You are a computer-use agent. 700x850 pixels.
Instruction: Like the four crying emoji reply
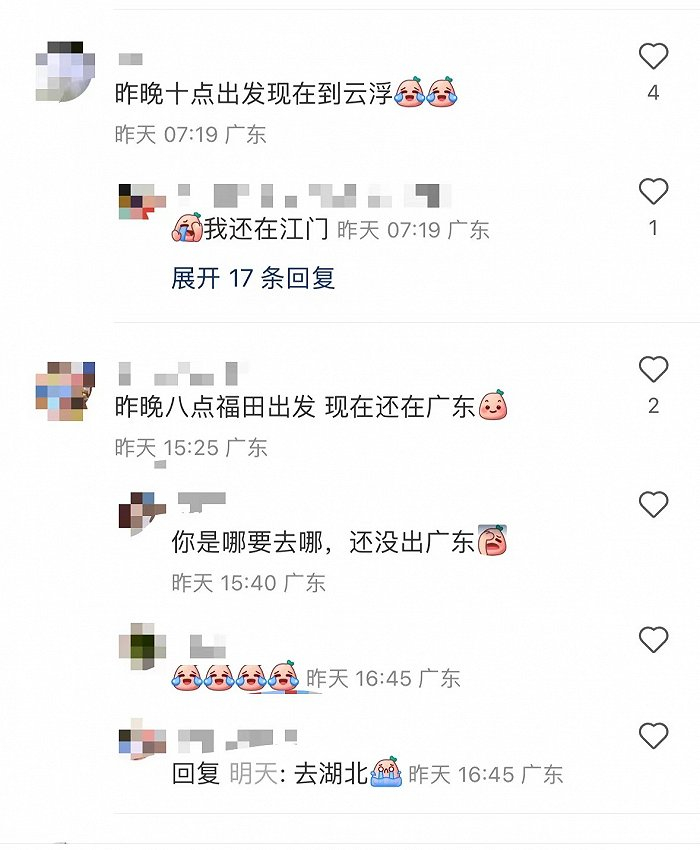pyautogui.click(x=653, y=639)
